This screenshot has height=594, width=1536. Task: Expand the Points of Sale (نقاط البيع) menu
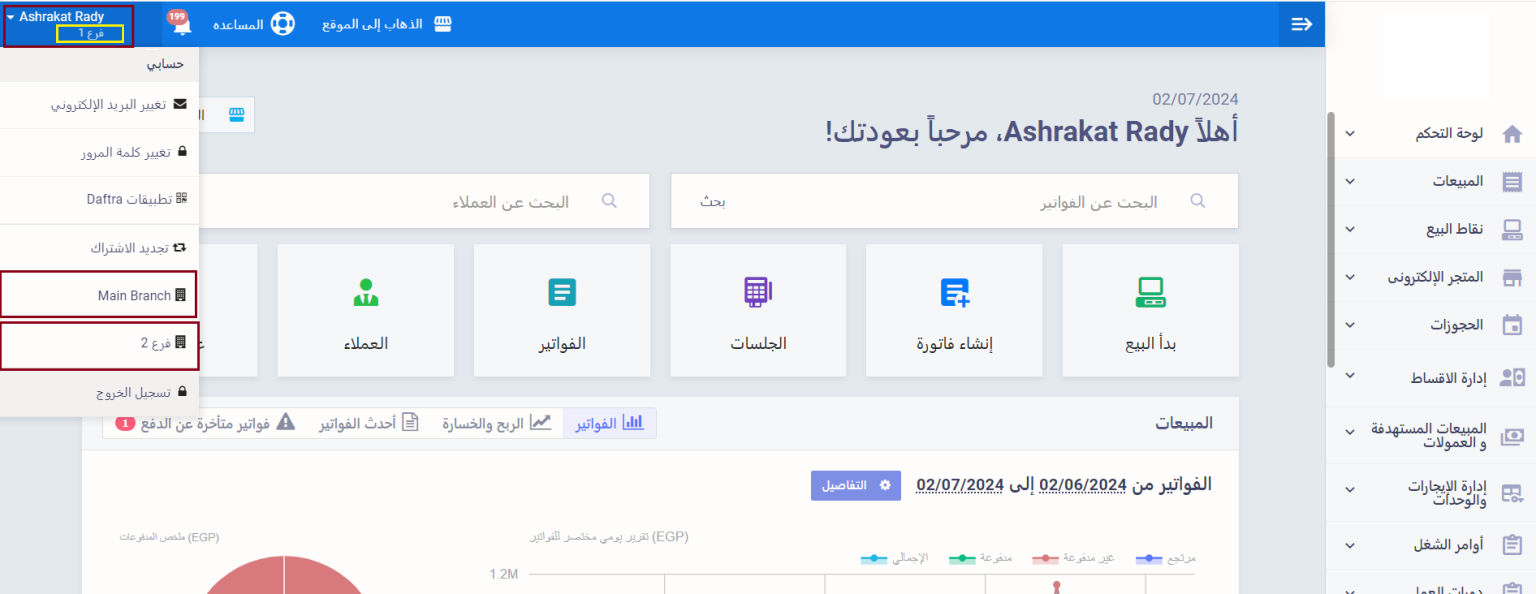pyautogui.click(x=1430, y=229)
